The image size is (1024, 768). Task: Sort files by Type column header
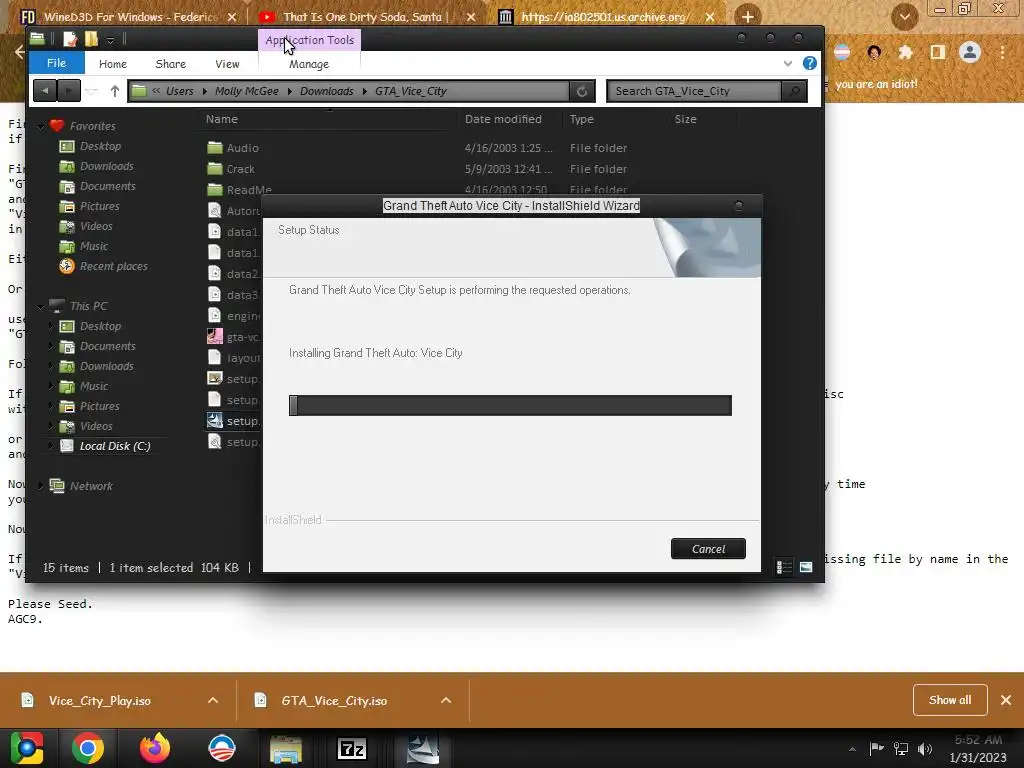click(x=582, y=119)
